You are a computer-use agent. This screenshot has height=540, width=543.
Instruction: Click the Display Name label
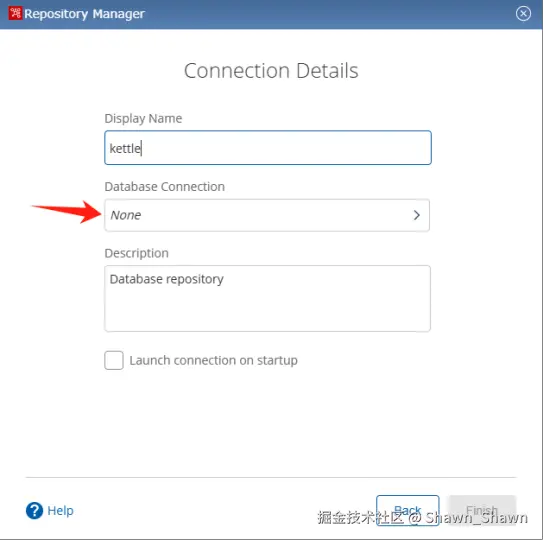(143, 118)
